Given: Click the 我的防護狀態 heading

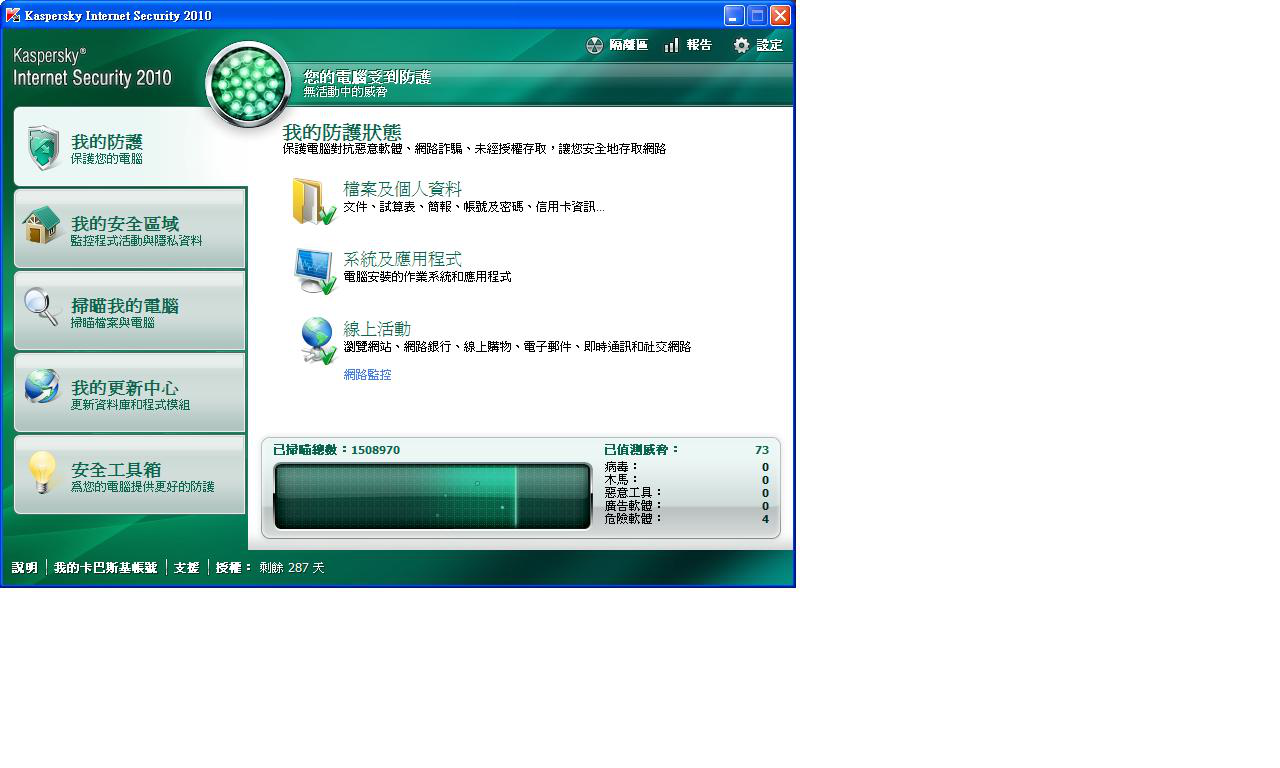Looking at the screenshot, I should pos(342,132).
